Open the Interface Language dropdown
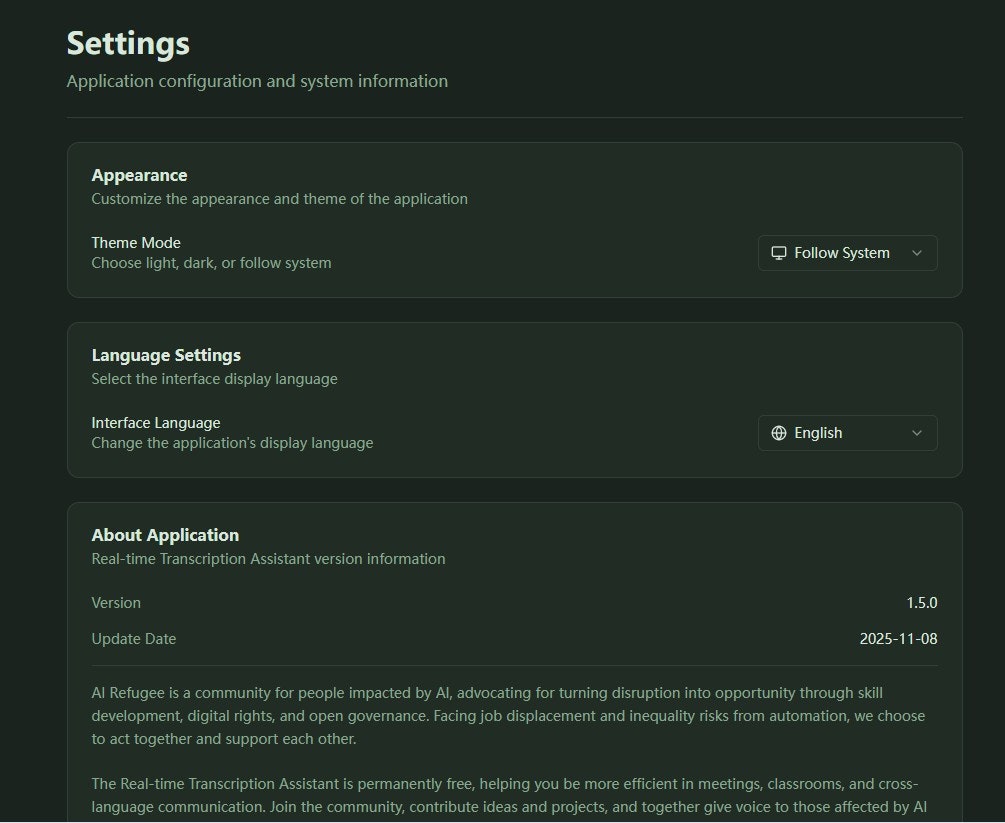This screenshot has height=823, width=1005. point(847,433)
